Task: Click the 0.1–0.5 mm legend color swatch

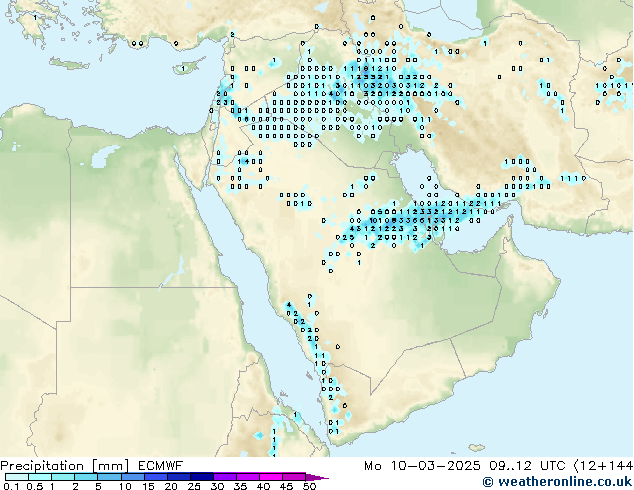Action: (x=17, y=477)
